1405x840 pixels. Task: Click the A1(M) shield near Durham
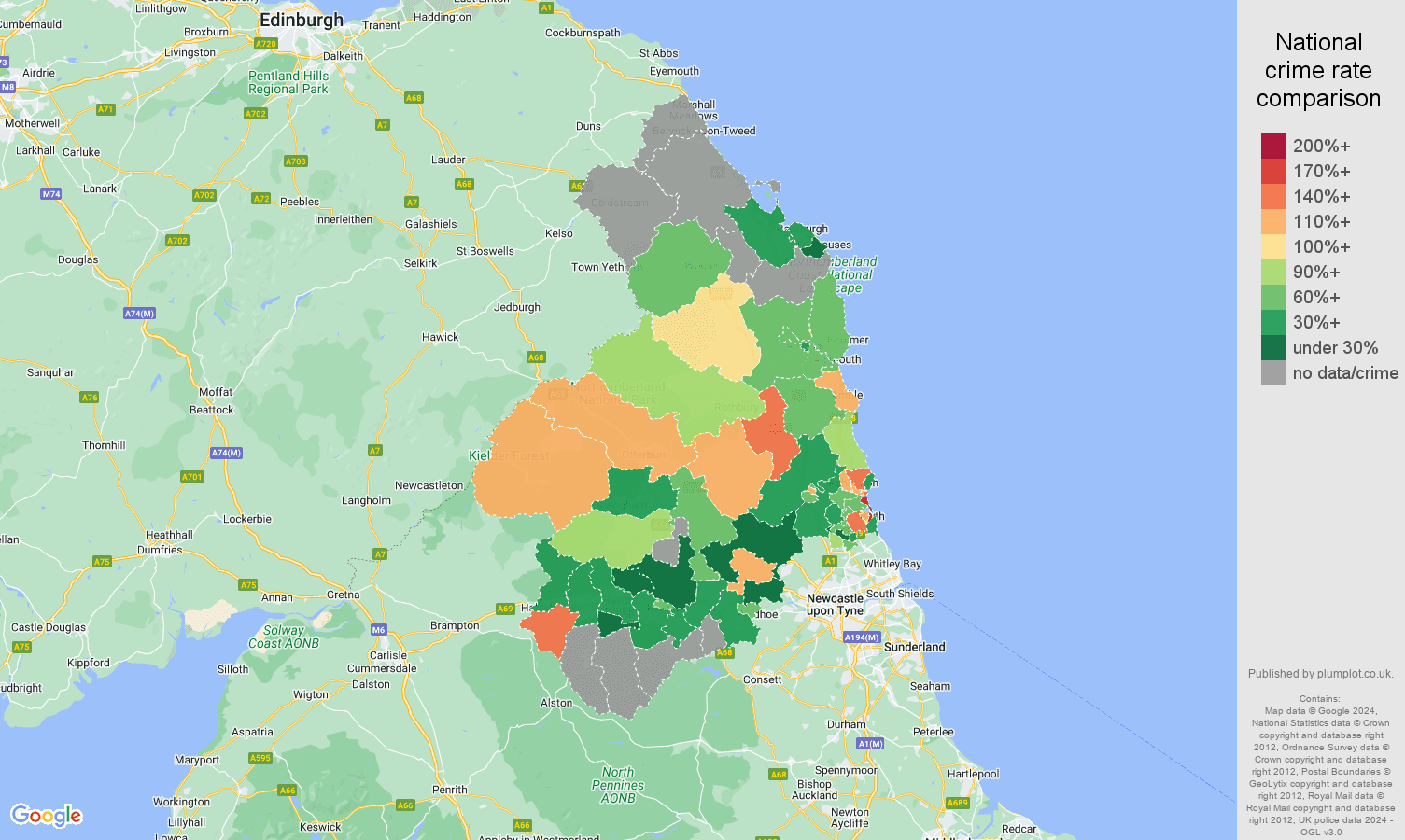pyautogui.click(x=870, y=744)
